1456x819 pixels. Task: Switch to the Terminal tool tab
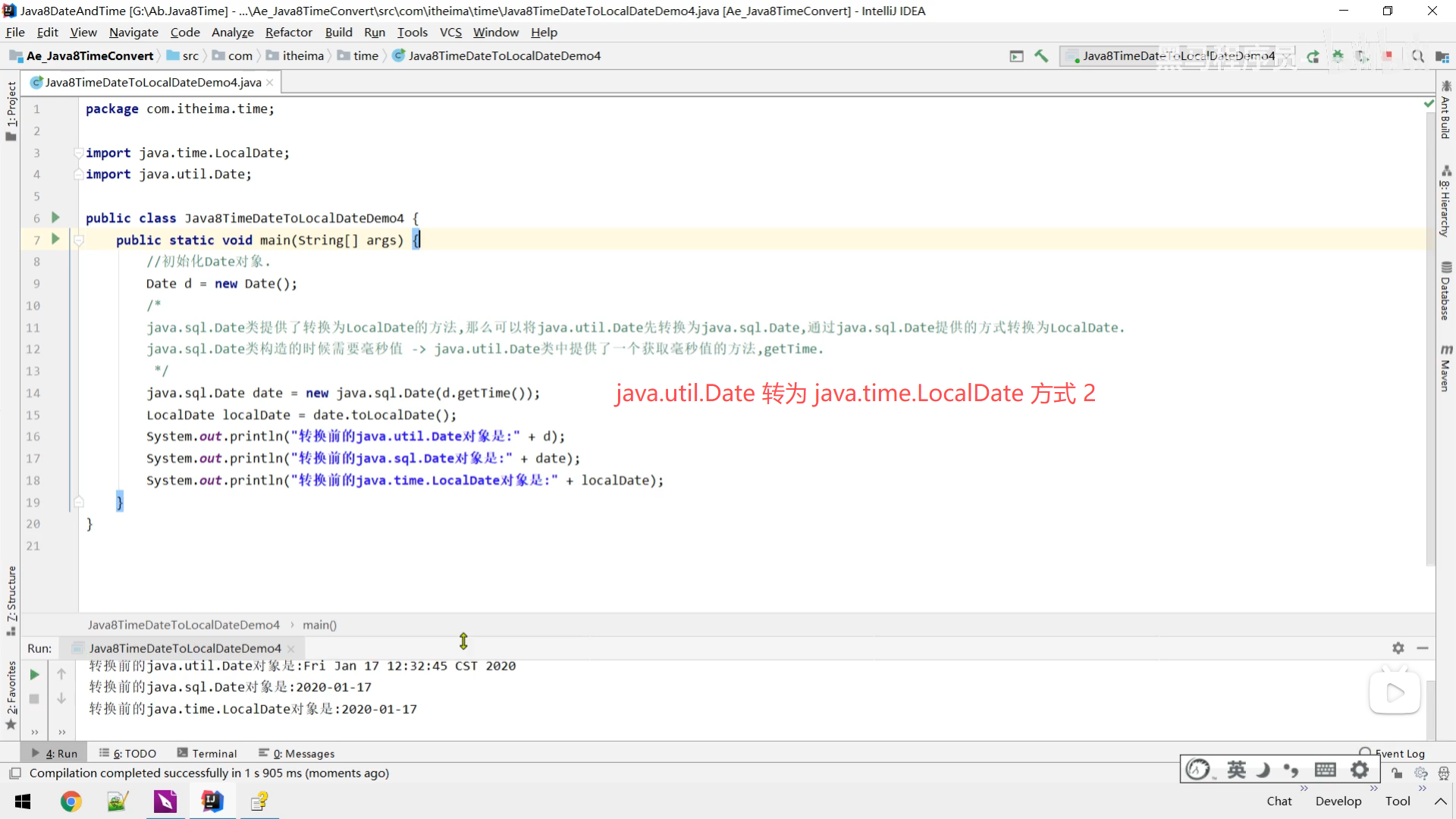(x=207, y=753)
